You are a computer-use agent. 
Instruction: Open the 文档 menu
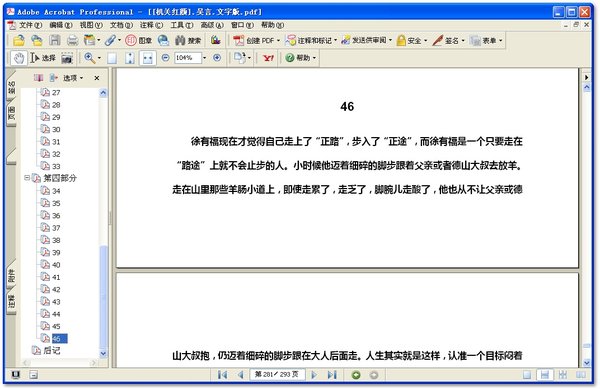[x=121, y=25]
